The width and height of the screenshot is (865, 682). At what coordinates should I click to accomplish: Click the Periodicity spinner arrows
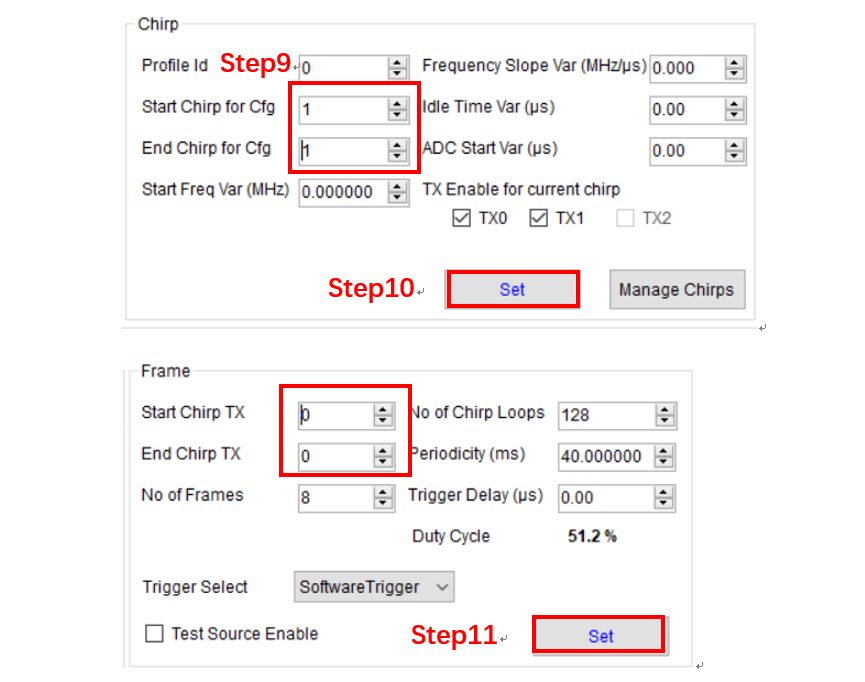coord(665,457)
